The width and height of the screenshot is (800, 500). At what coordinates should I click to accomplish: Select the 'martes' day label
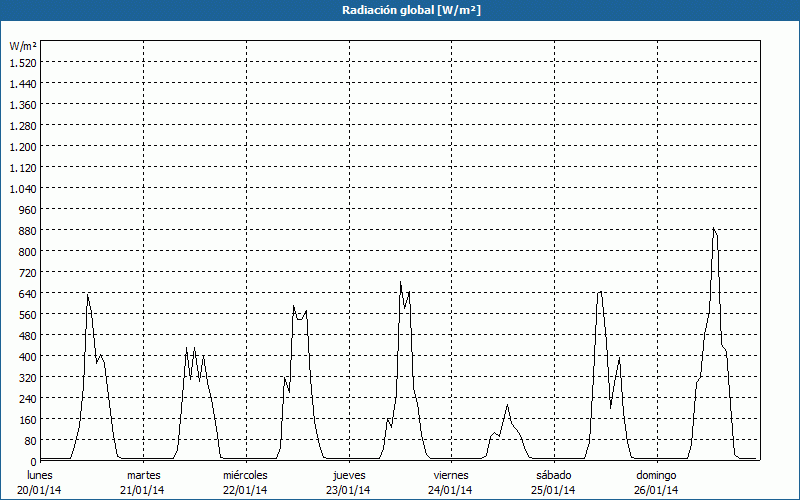(143, 475)
